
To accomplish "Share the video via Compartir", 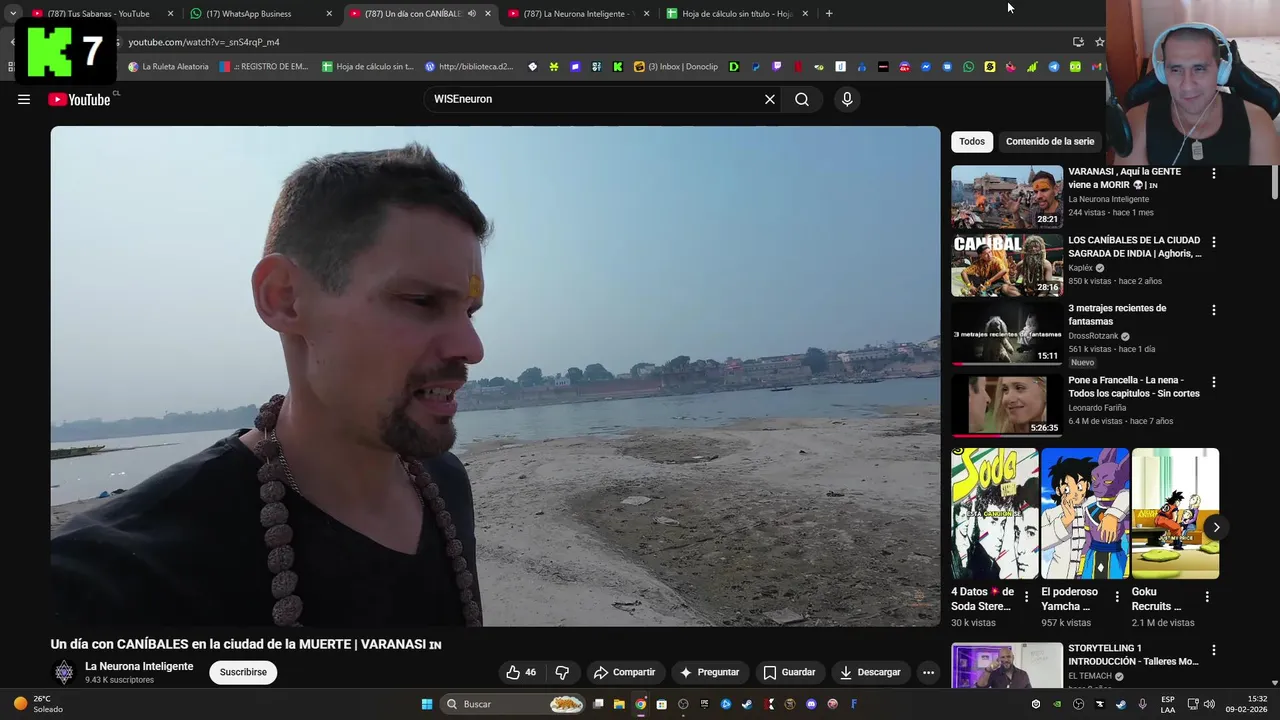I will click(x=624, y=672).
